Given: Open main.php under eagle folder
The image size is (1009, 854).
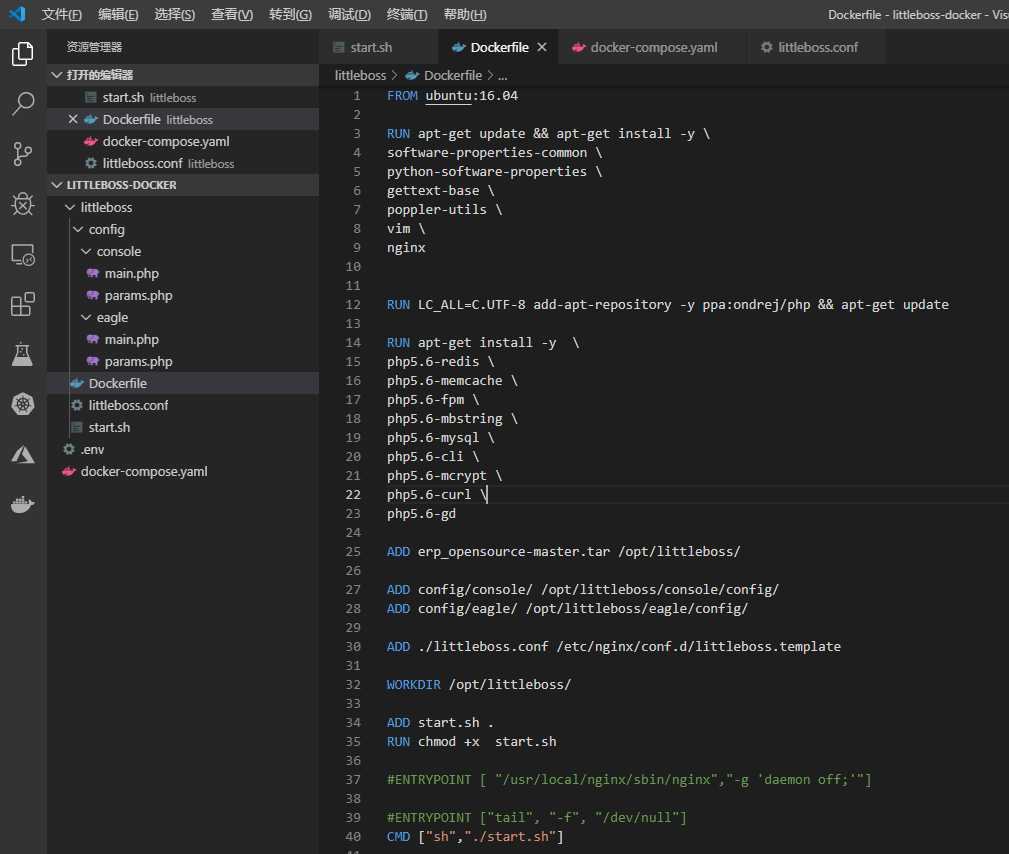Looking at the screenshot, I should point(183,339).
